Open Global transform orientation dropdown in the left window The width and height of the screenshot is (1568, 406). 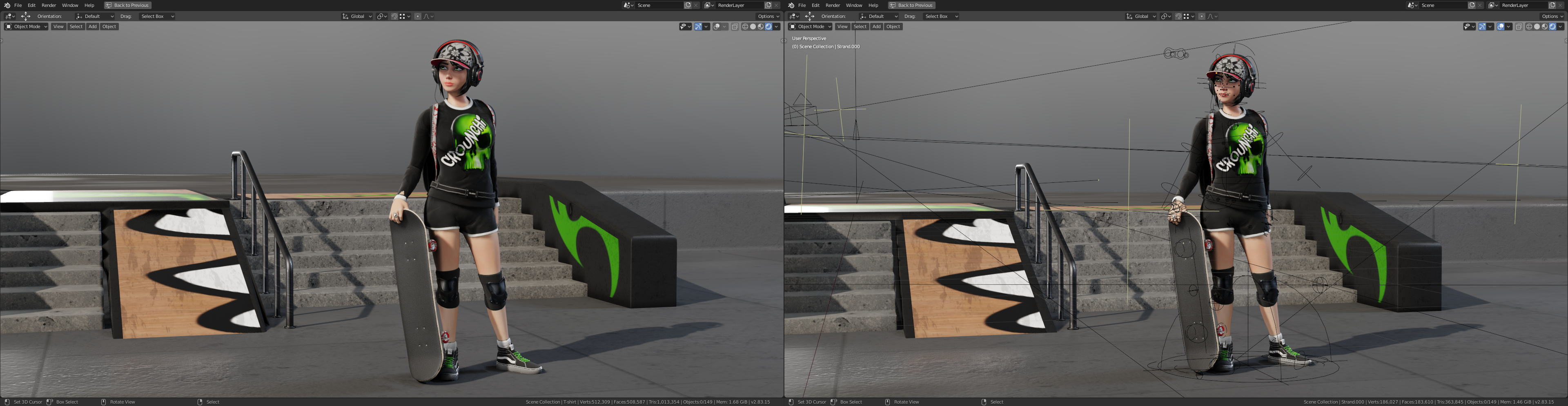click(357, 16)
